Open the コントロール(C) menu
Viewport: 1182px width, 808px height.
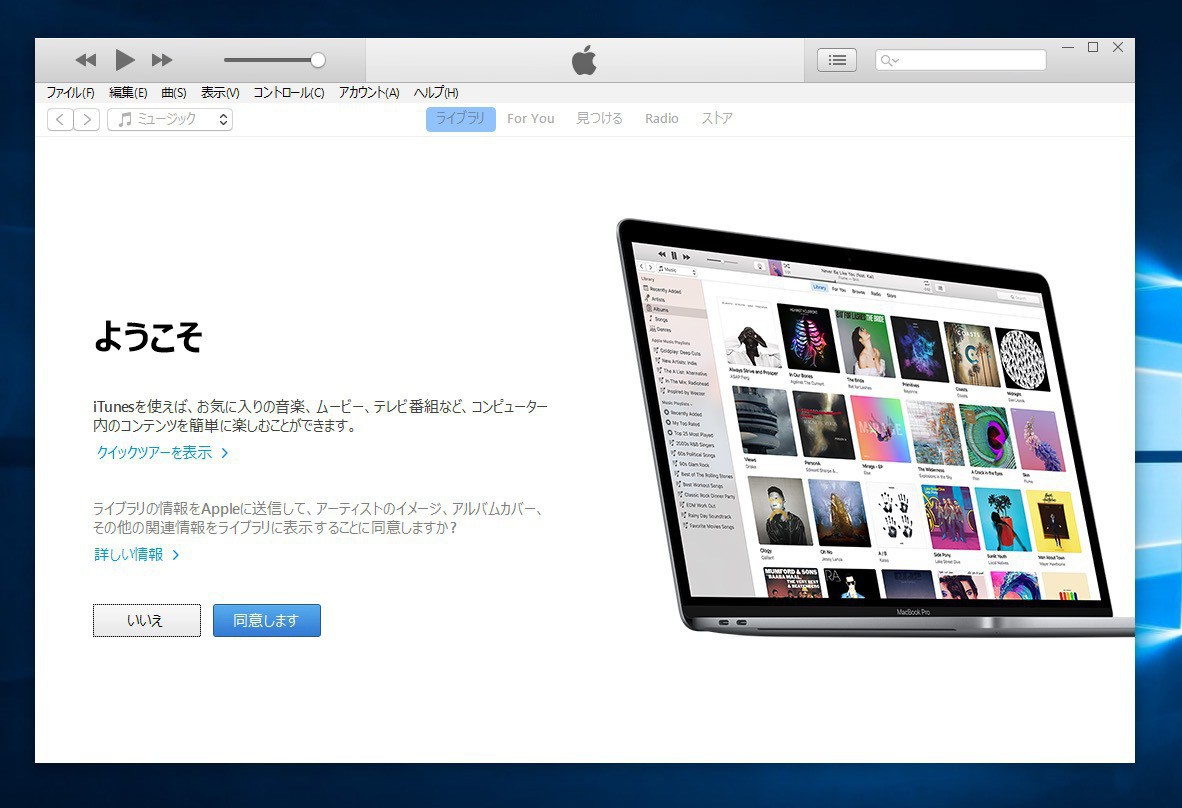tap(289, 93)
